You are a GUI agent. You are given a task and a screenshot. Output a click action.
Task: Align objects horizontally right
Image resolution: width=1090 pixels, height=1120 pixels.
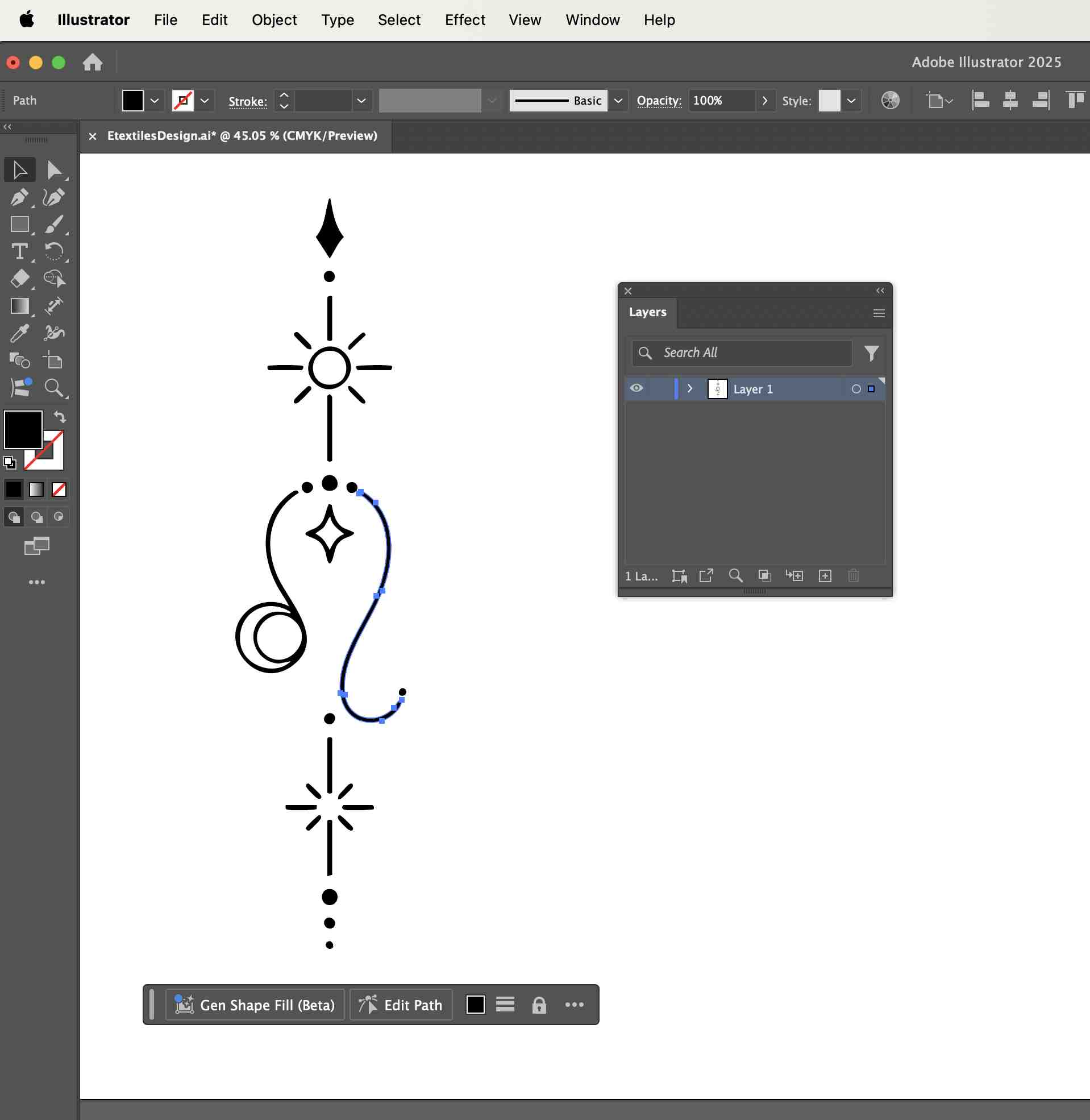(1041, 100)
